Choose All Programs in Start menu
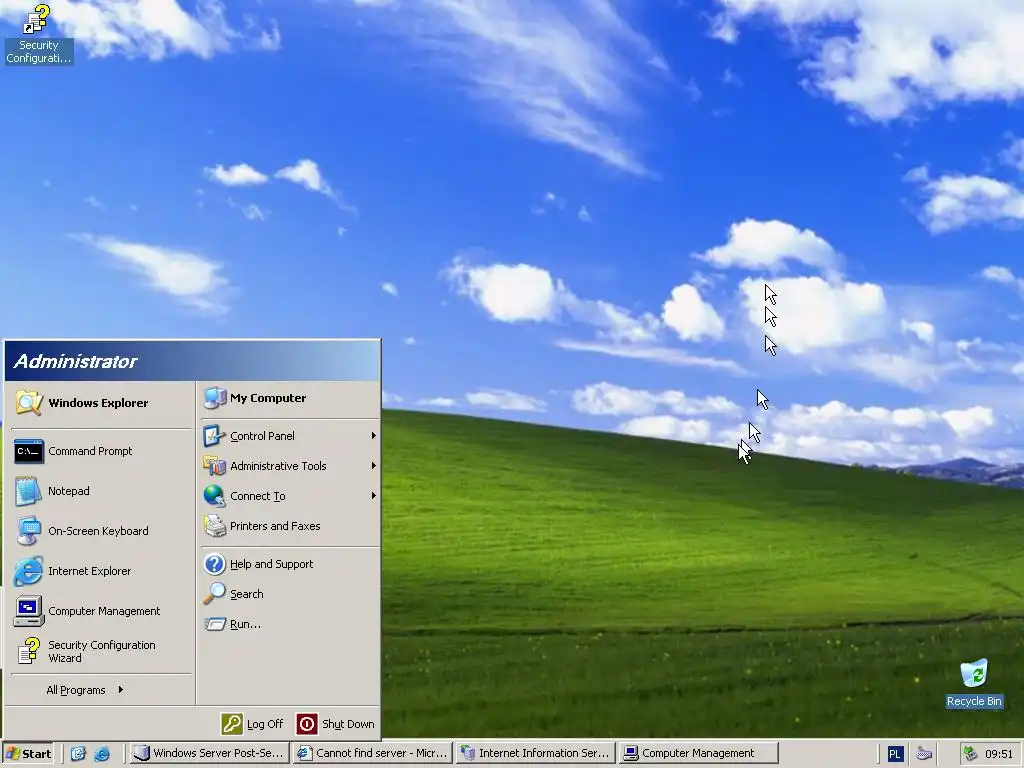This screenshot has width=1024, height=768. [x=85, y=690]
